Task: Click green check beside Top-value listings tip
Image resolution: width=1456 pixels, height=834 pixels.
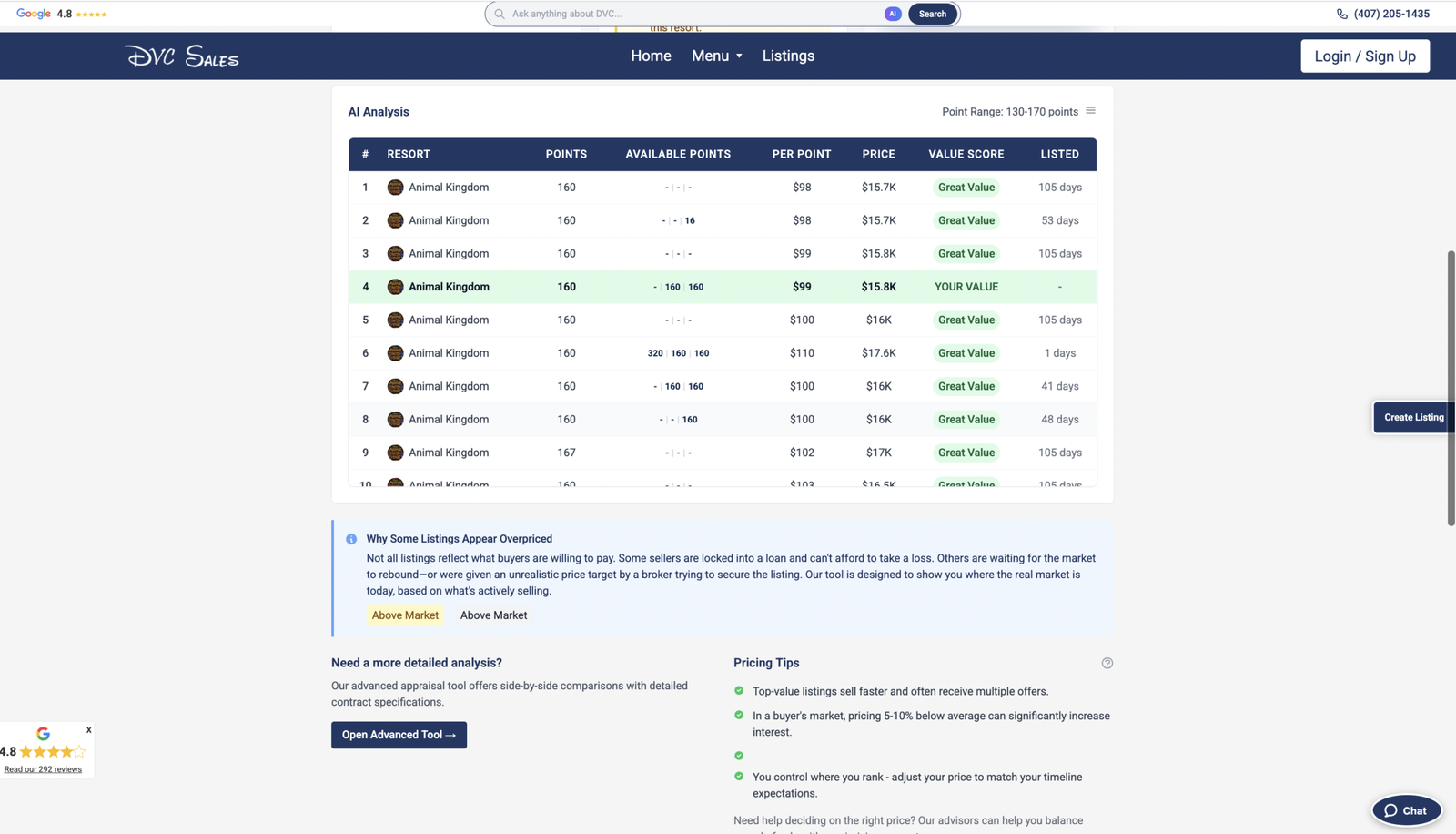Action: point(739,691)
